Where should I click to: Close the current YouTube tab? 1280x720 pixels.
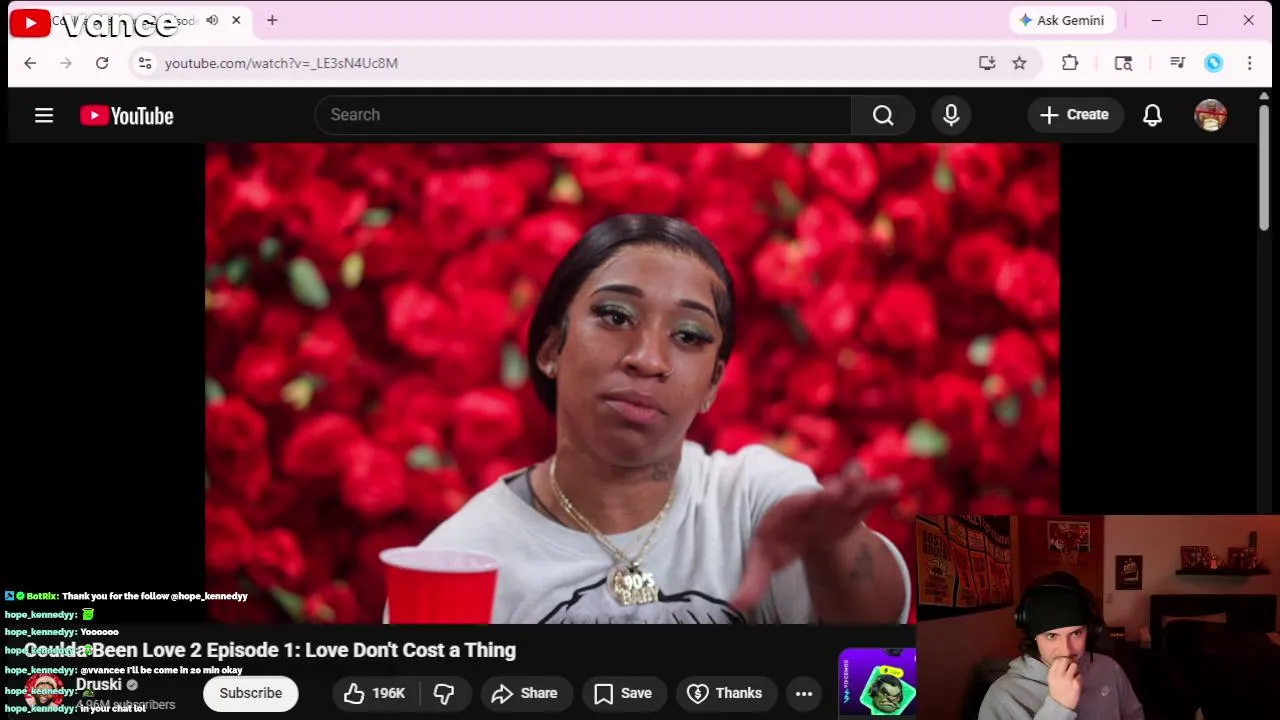click(x=236, y=20)
